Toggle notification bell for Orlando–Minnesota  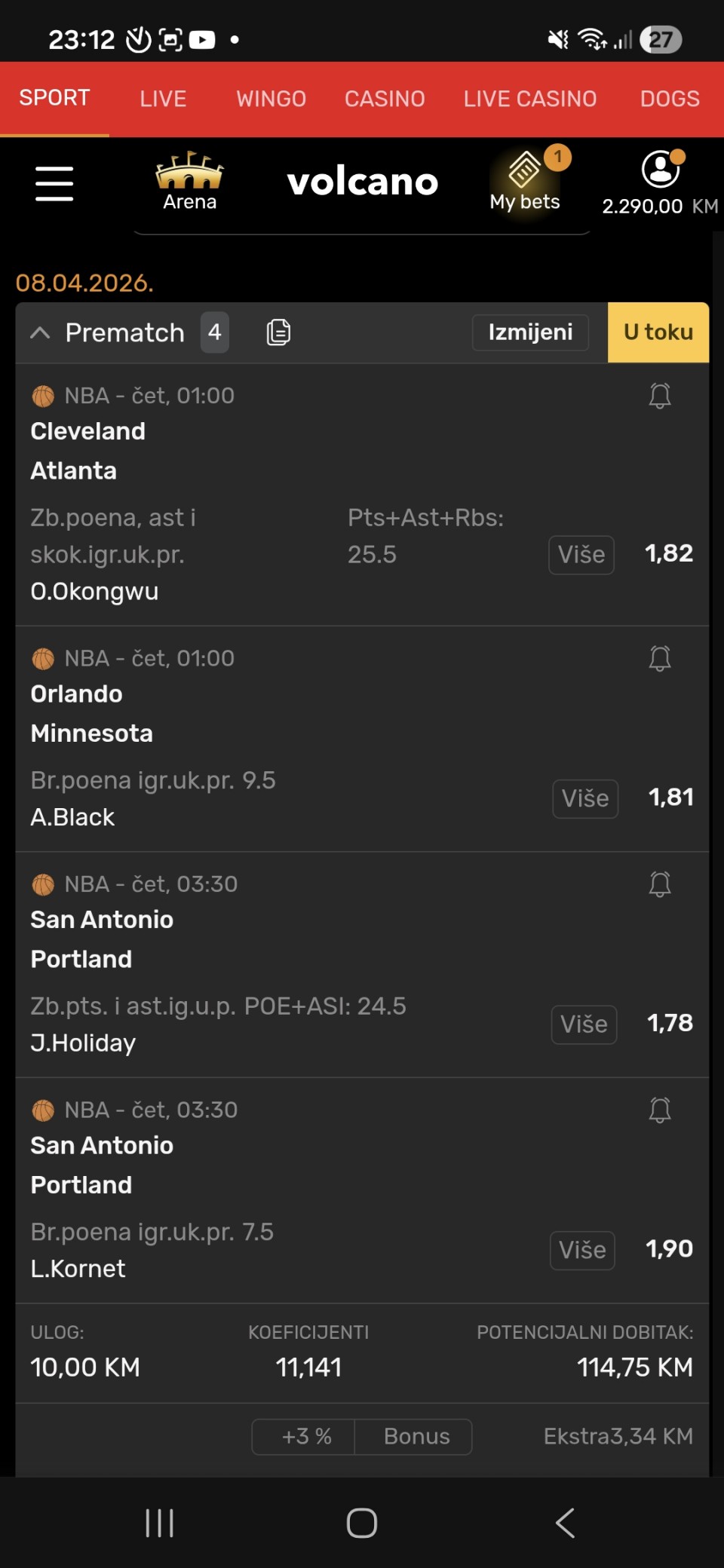660,659
